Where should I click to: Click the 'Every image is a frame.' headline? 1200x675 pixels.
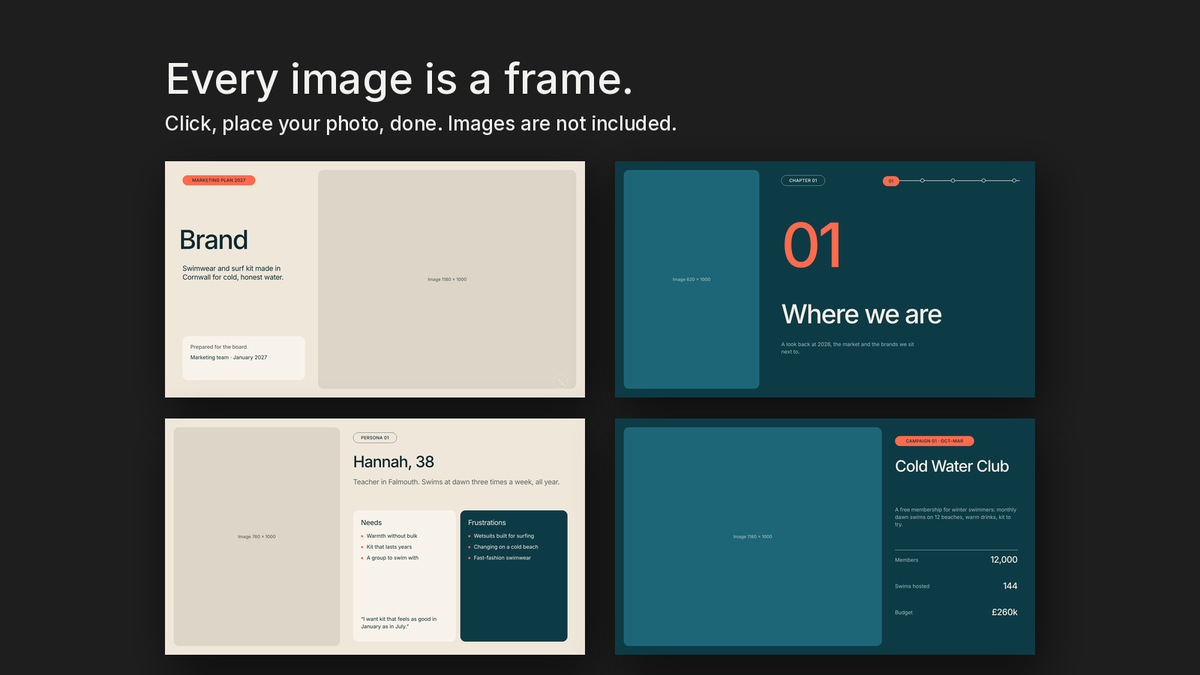pyautogui.click(x=399, y=79)
